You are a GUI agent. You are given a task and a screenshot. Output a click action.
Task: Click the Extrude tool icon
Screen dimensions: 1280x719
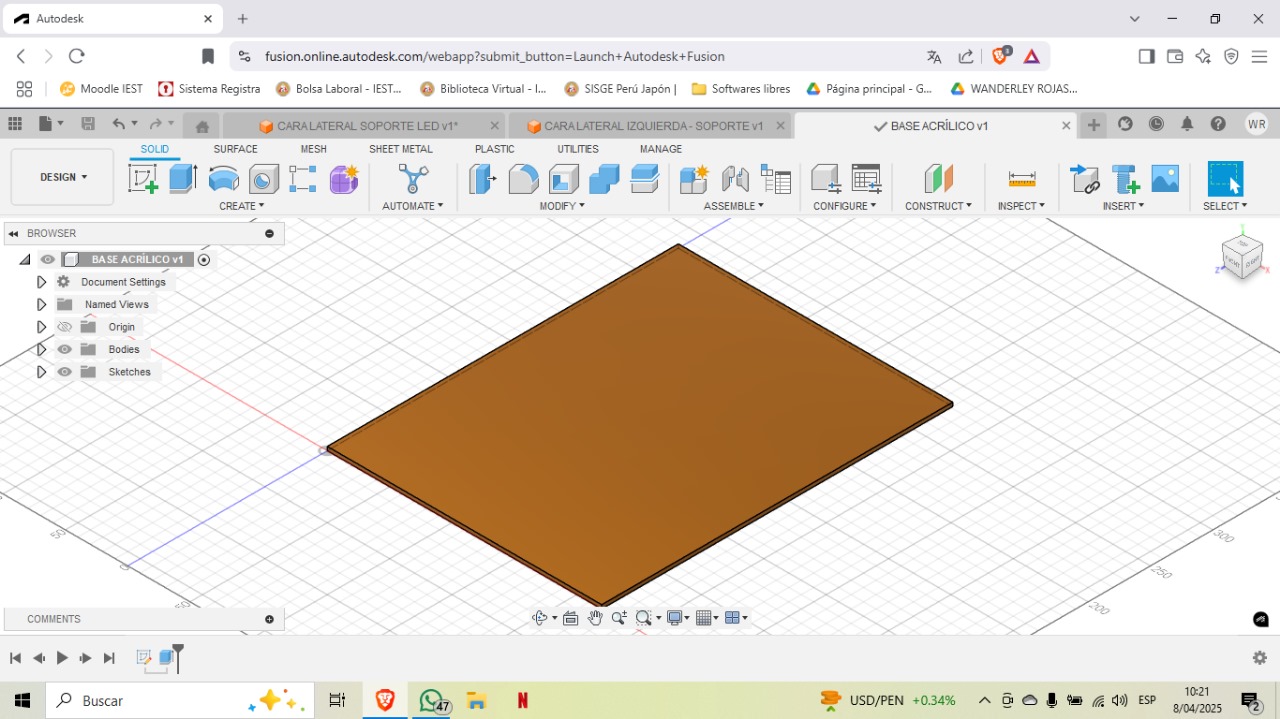tap(182, 179)
